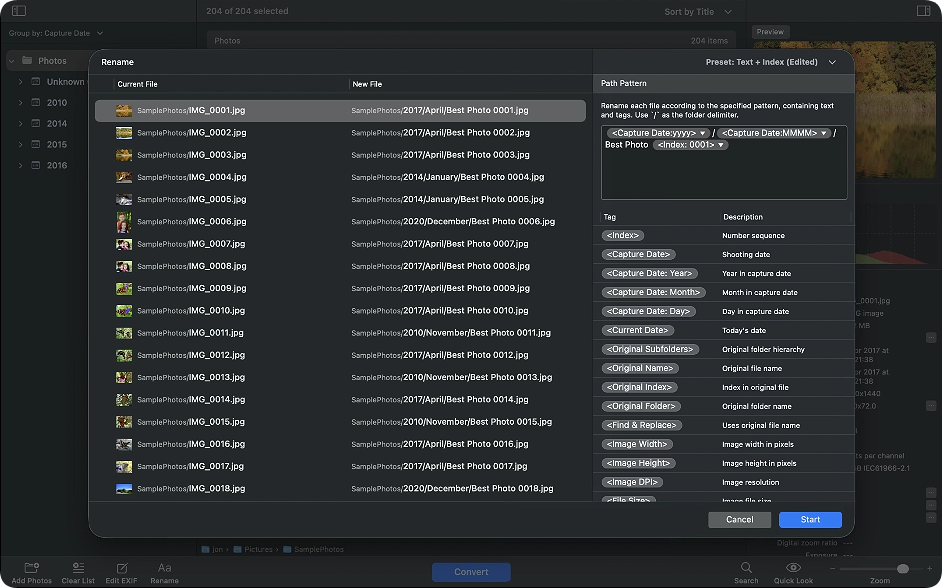Open the Preset: Text + Index dropdown
Image resolution: width=942 pixels, height=588 pixels.
771,62
